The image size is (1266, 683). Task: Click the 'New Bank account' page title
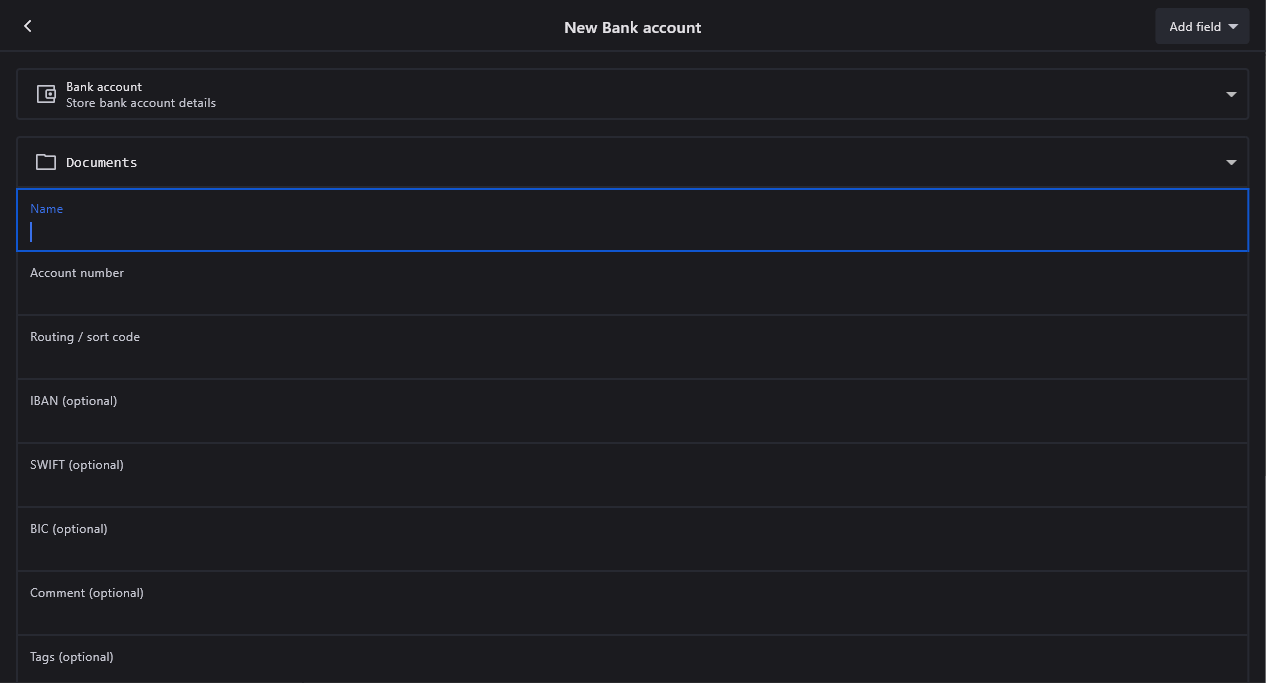pos(632,28)
